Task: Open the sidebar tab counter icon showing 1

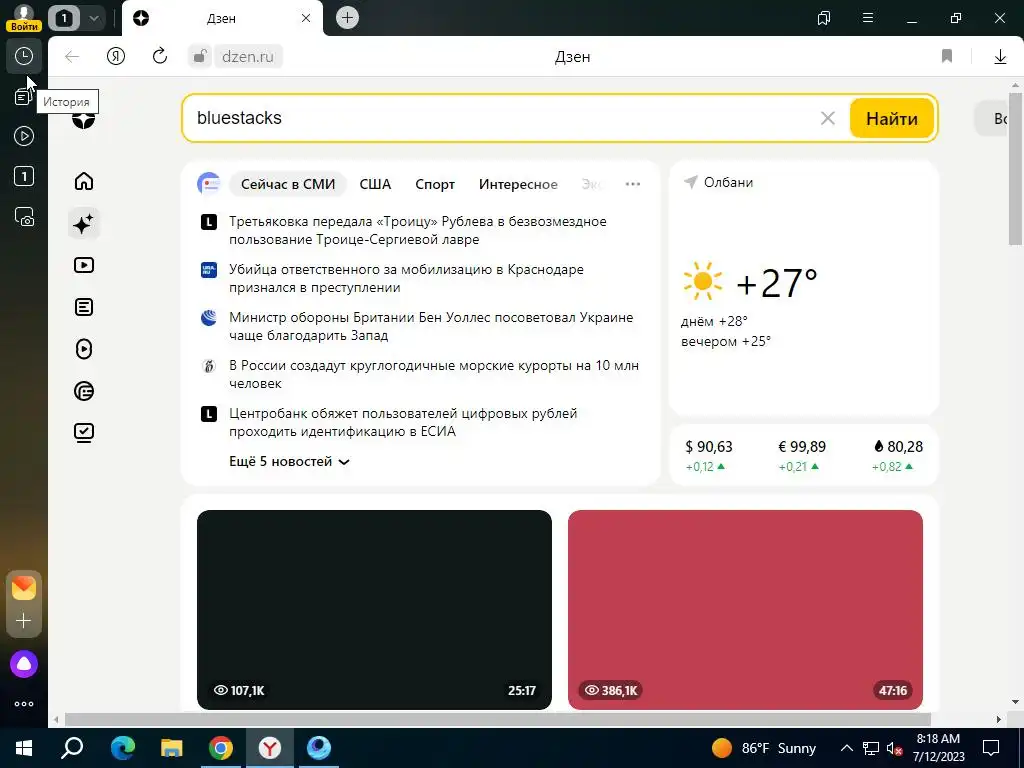Action: 24,176
